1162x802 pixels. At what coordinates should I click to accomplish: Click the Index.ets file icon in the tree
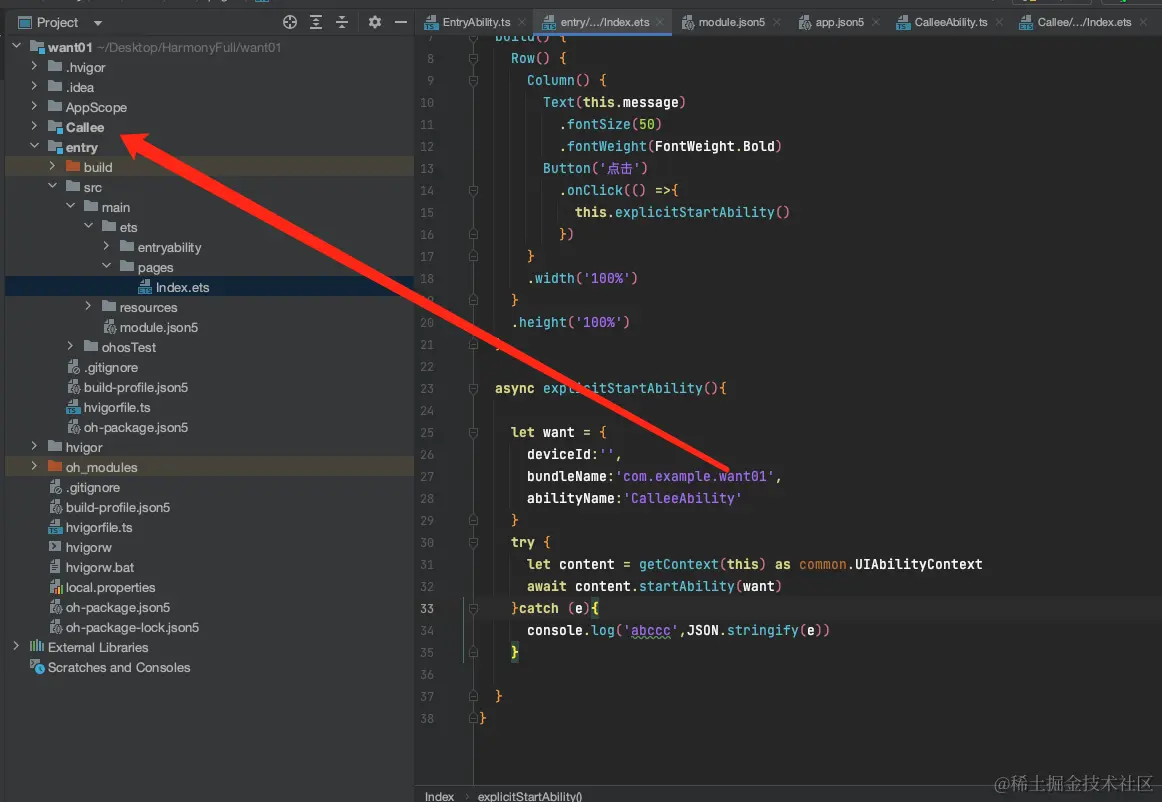point(145,287)
